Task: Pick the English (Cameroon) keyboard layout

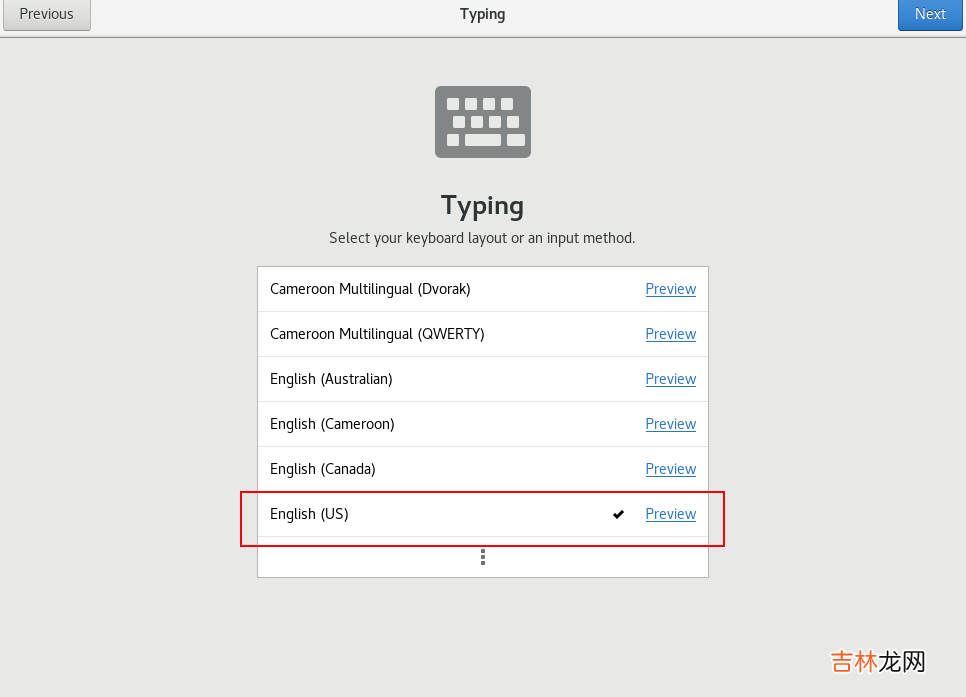Action: click(x=332, y=424)
